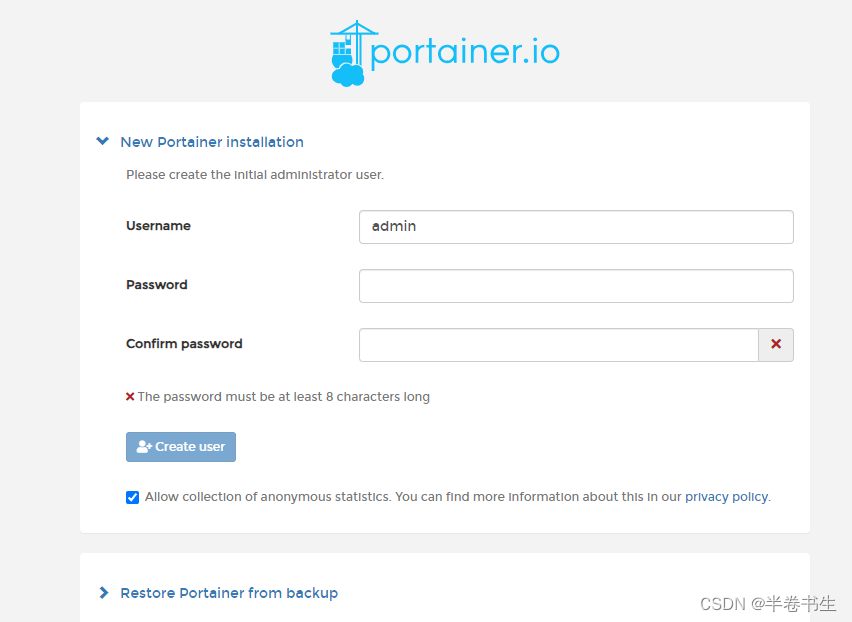Open the privacy policy link

pyautogui.click(x=726, y=497)
